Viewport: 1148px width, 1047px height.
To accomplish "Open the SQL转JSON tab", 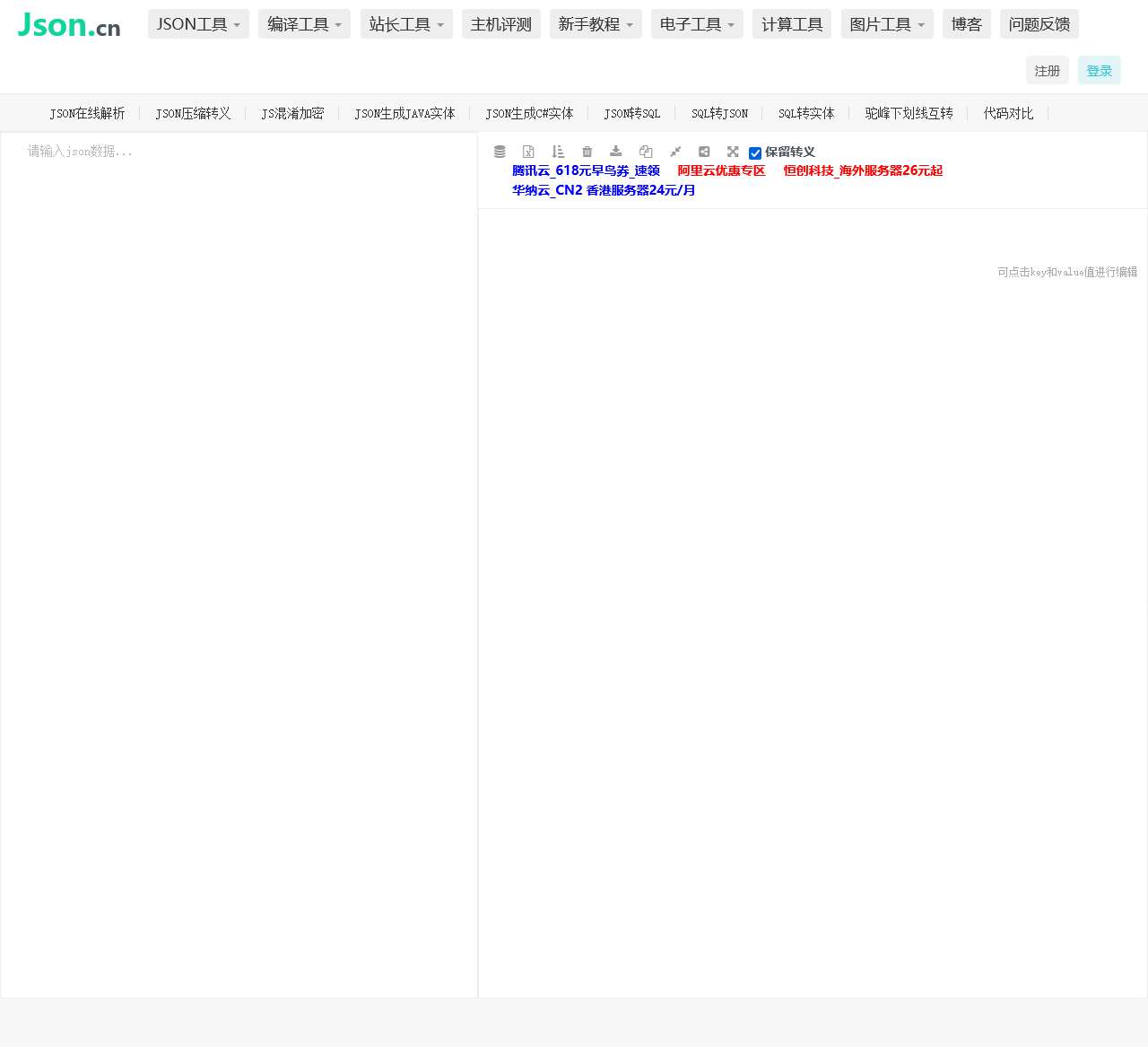I will pos(719,113).
